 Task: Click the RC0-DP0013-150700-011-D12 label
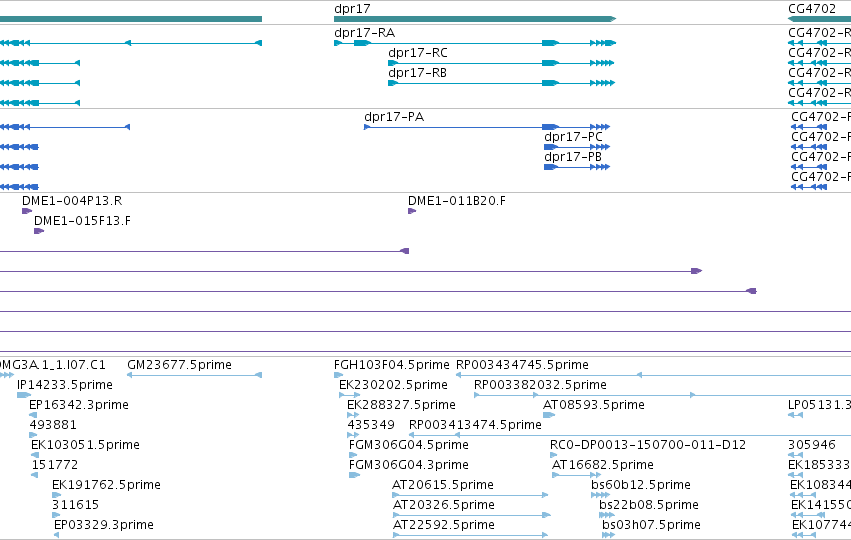648,445
